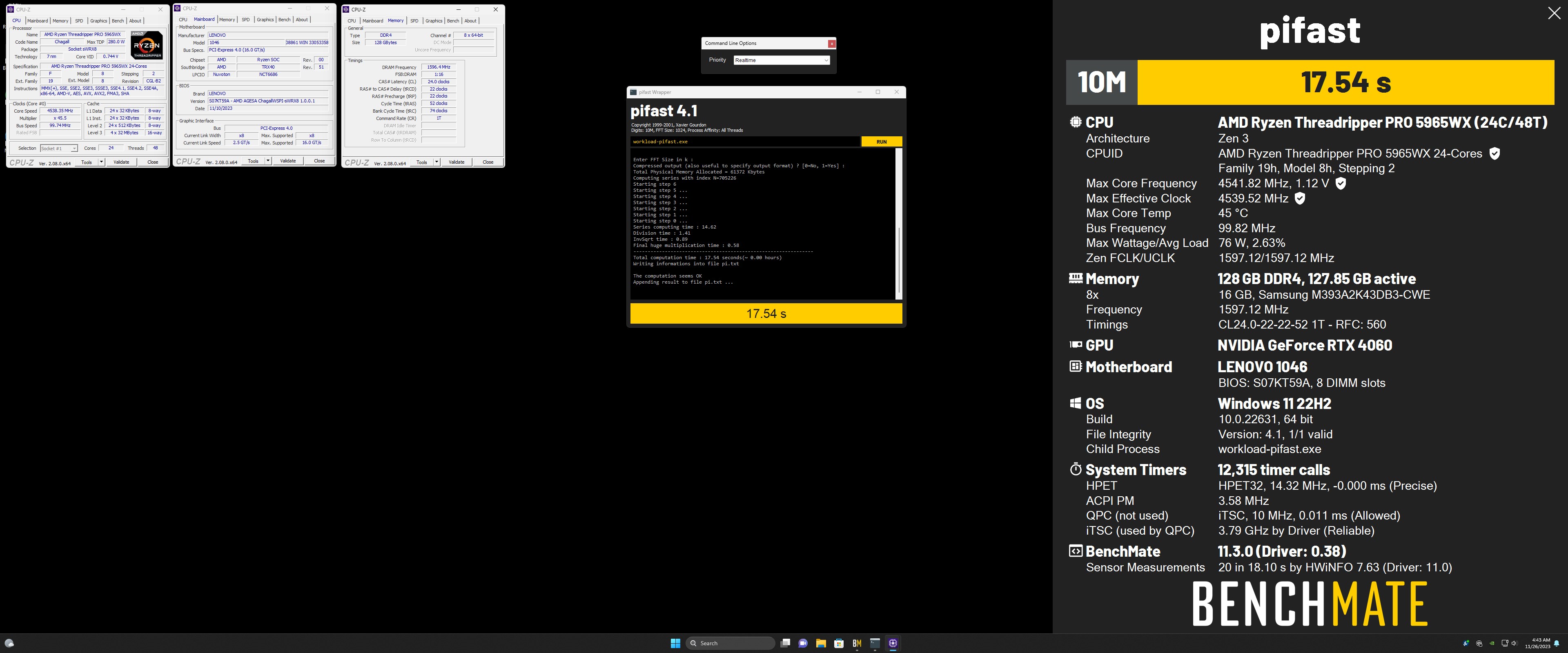
Task: Click the OS Windows logo icon
Action: [1076, 403]
